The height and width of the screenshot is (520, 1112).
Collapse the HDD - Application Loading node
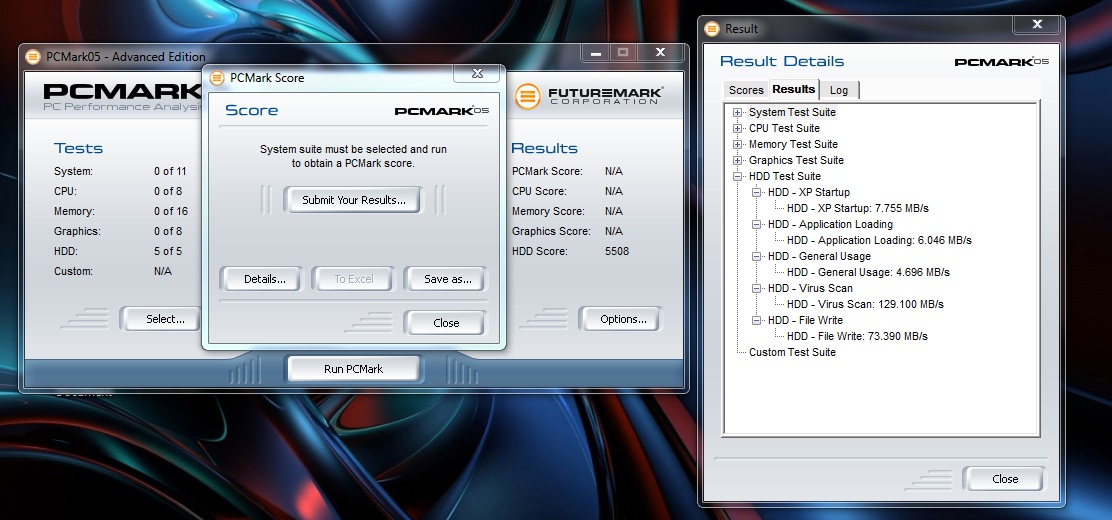[757, 224]
